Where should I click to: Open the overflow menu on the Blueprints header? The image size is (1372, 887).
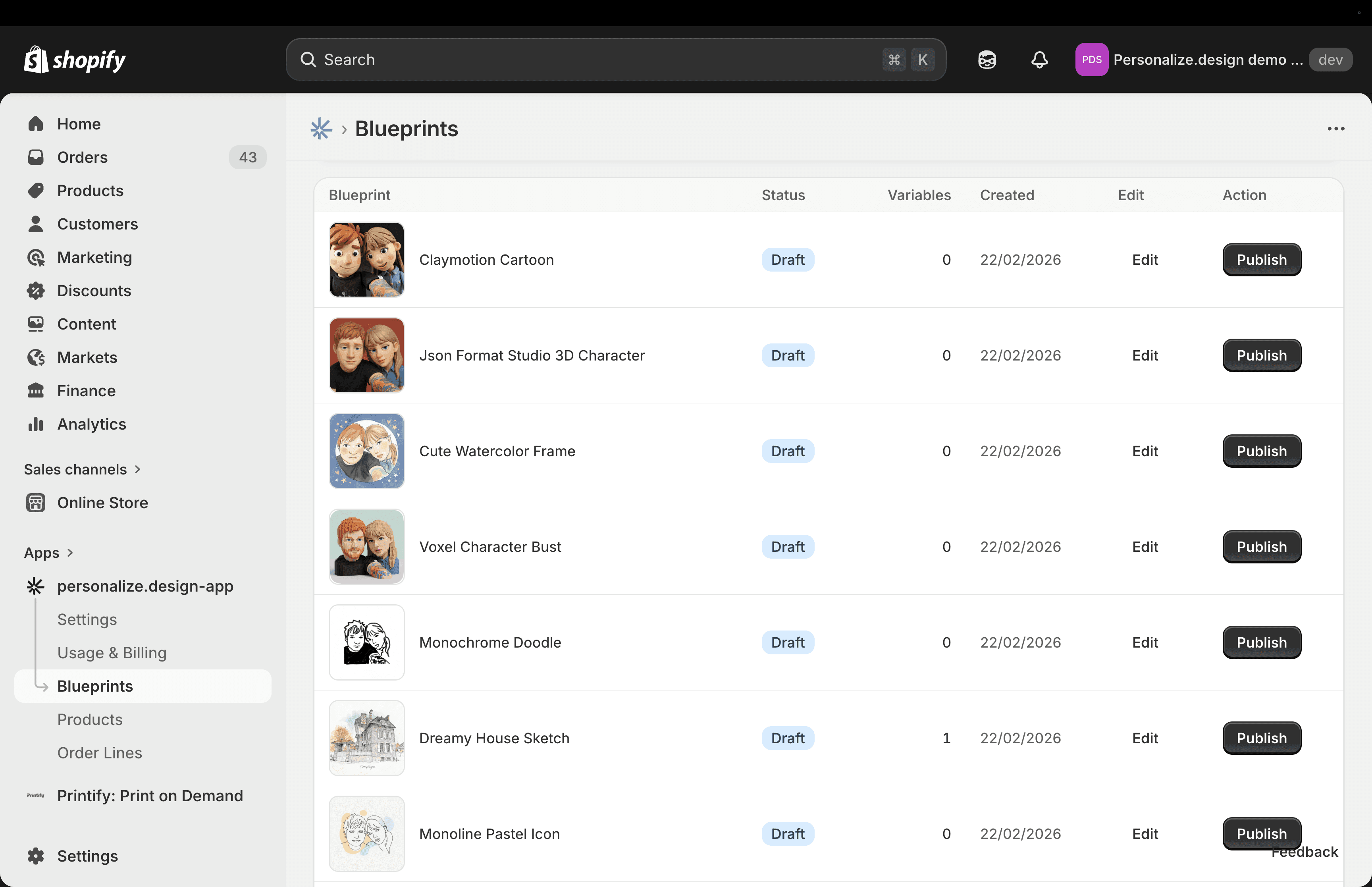[x=1336, y=128]
